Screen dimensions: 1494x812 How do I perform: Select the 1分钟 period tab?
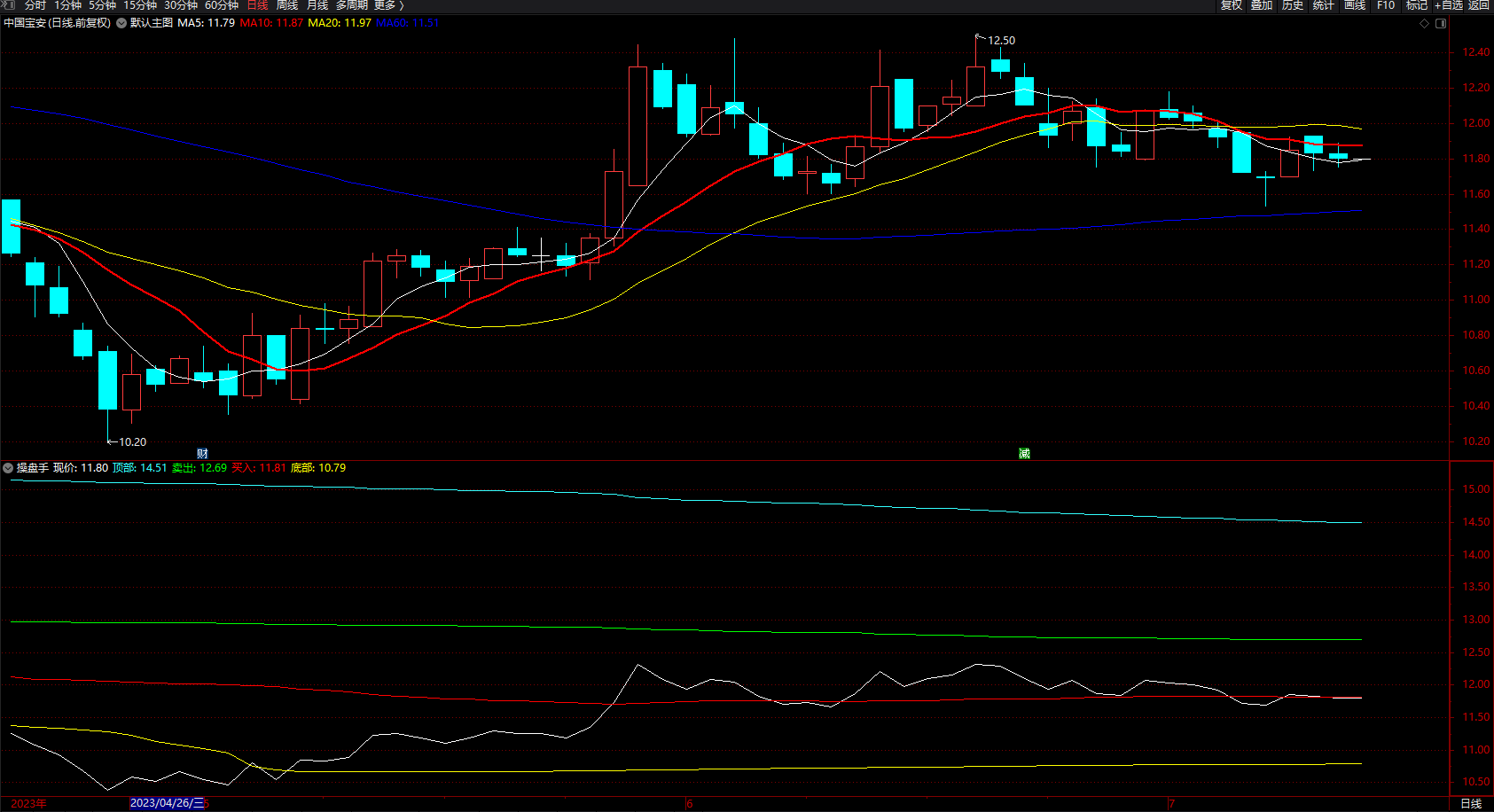(x=67, y=5)
